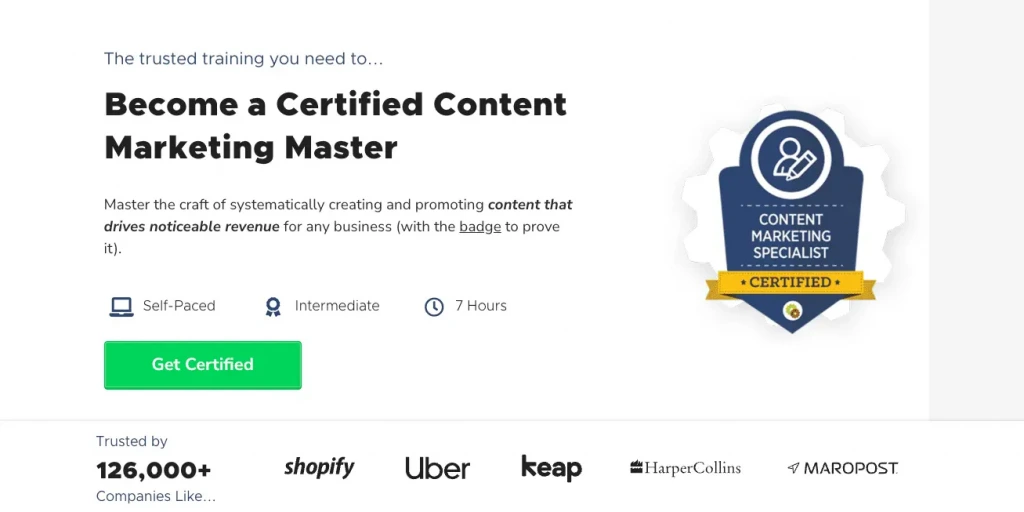Select the Keap logo
This screenshot has height=512, width=1024.
(551, 468)
